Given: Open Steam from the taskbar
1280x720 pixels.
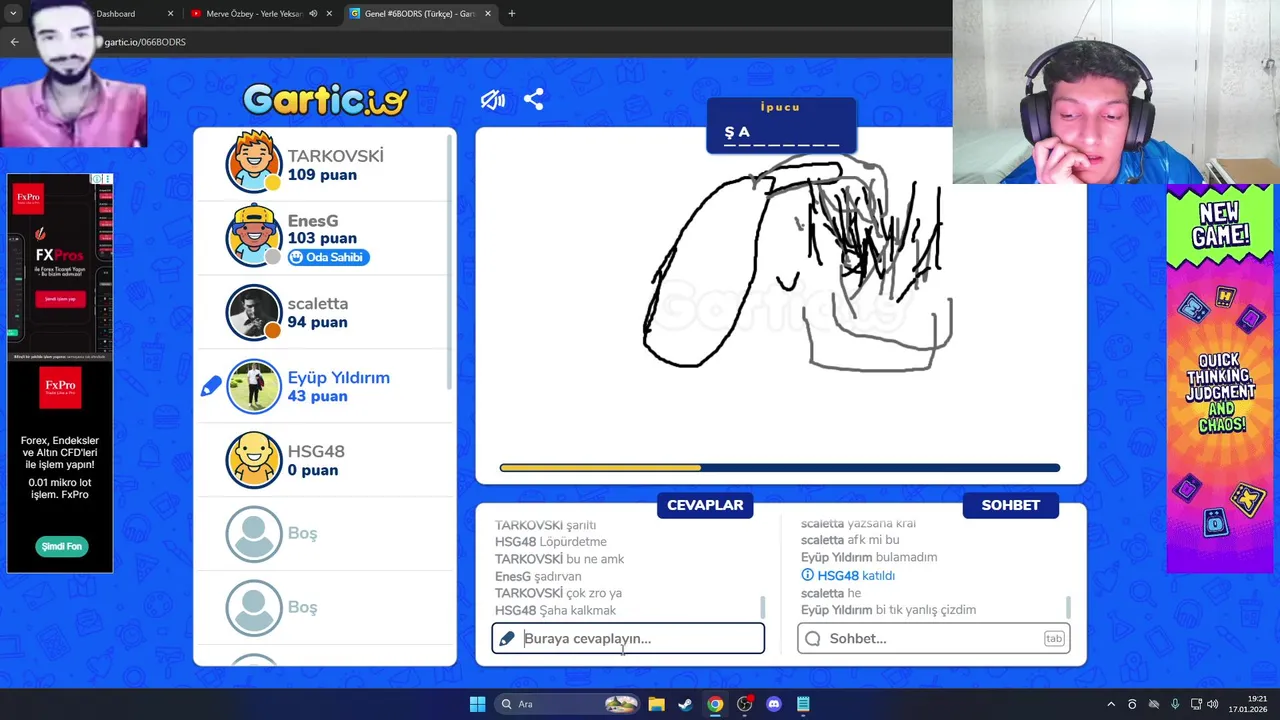Looking at the screenshot, I should click(x=685, y=704).
